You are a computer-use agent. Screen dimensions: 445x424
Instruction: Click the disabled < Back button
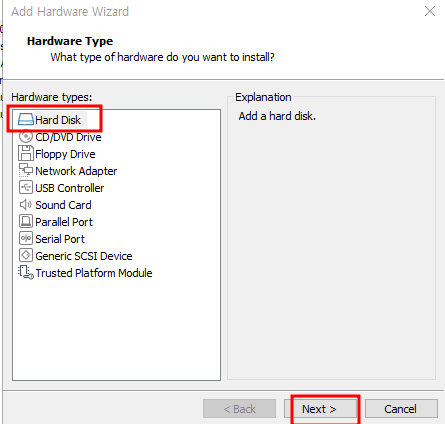(x=239, y=409)
